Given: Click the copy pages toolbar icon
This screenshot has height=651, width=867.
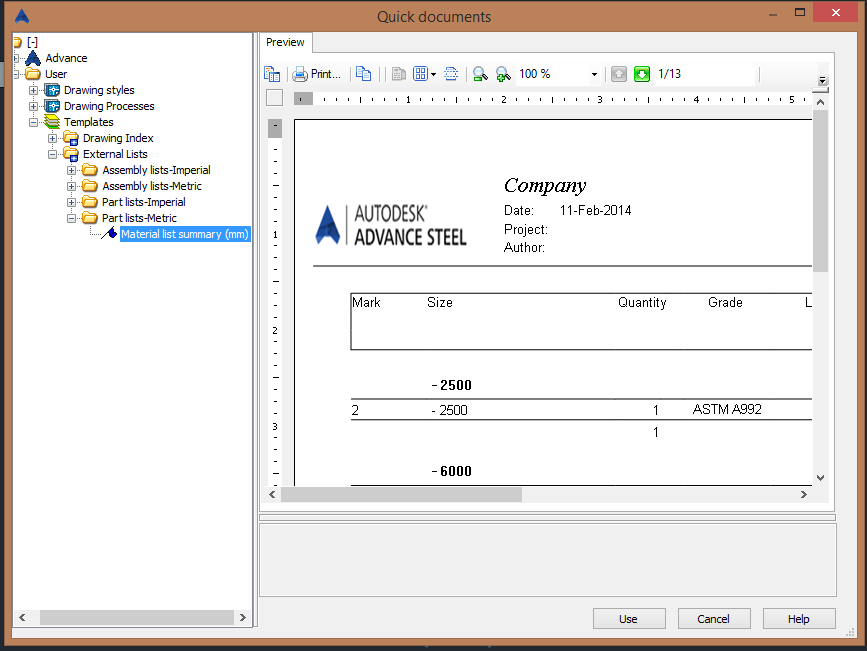Looking at the screenshot, I should tap(363, 74).
